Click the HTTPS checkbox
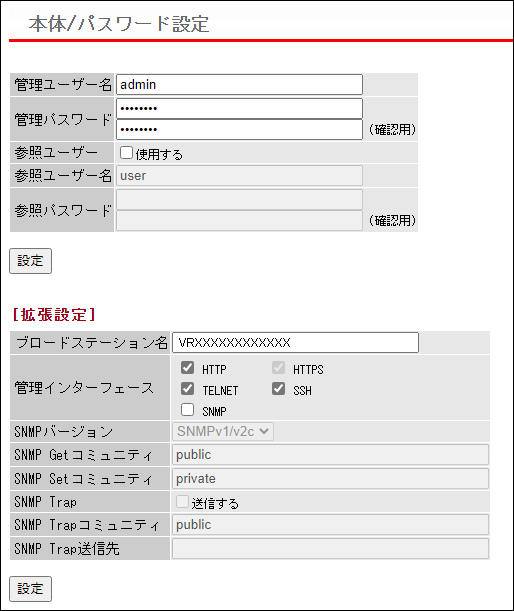Screen dimensions: 514x611 278,367
